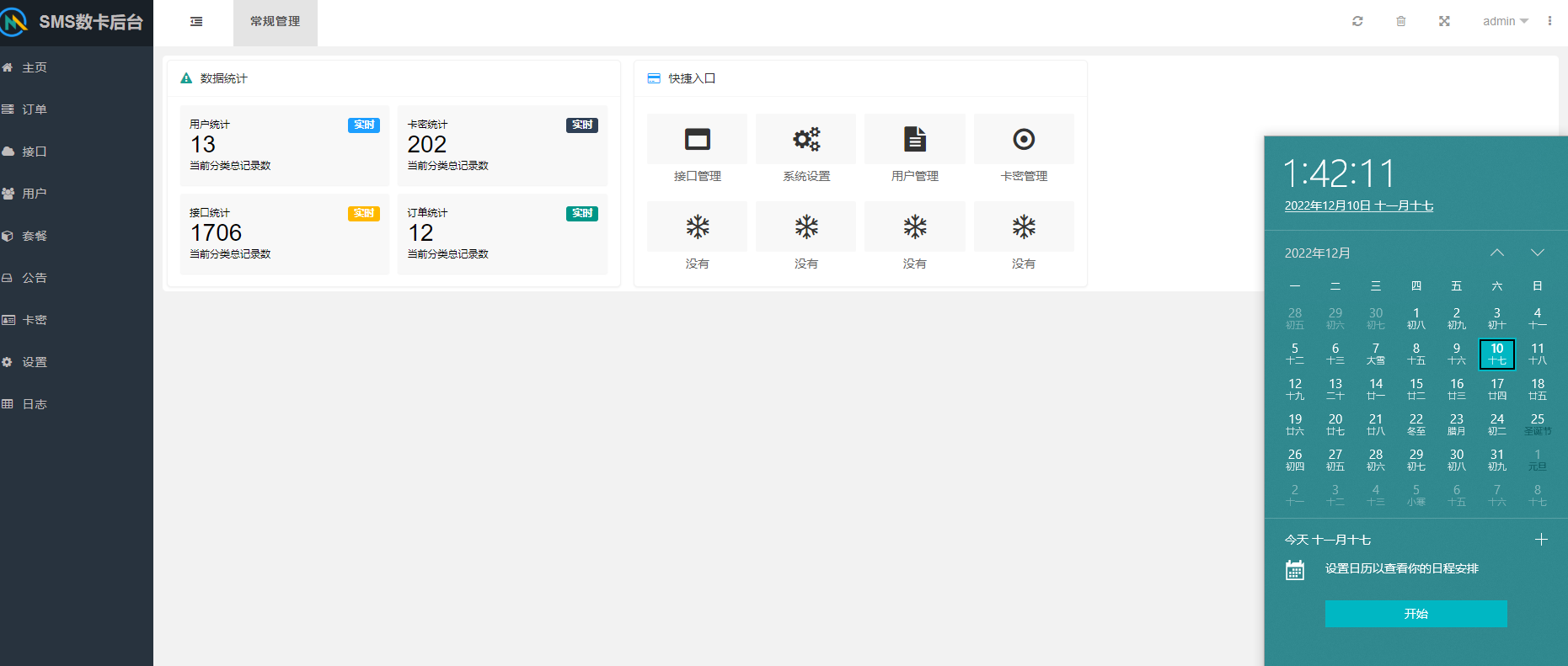Viewport: 1568px width, 666px height.
Task: Select 订单 in the sidebar
Action: pyautogui.click(x=35, y=109)
